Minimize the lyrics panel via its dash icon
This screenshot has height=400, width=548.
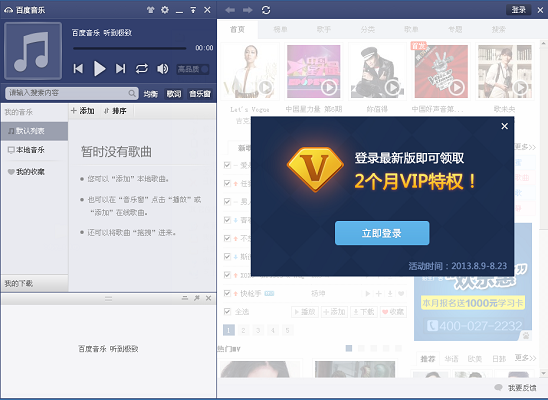185,298
